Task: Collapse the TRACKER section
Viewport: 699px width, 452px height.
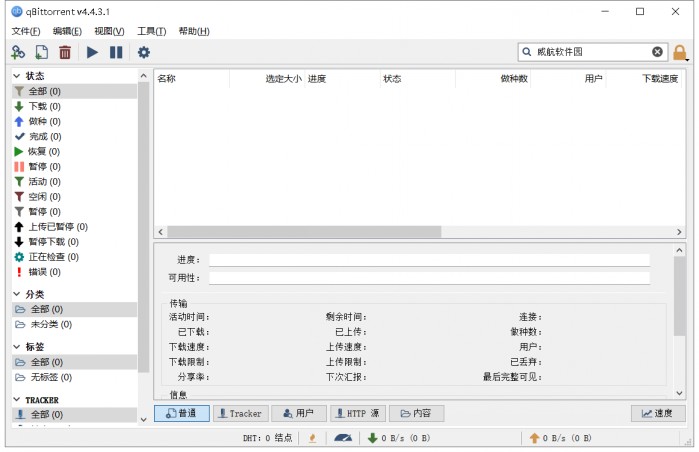Action: 17,399
